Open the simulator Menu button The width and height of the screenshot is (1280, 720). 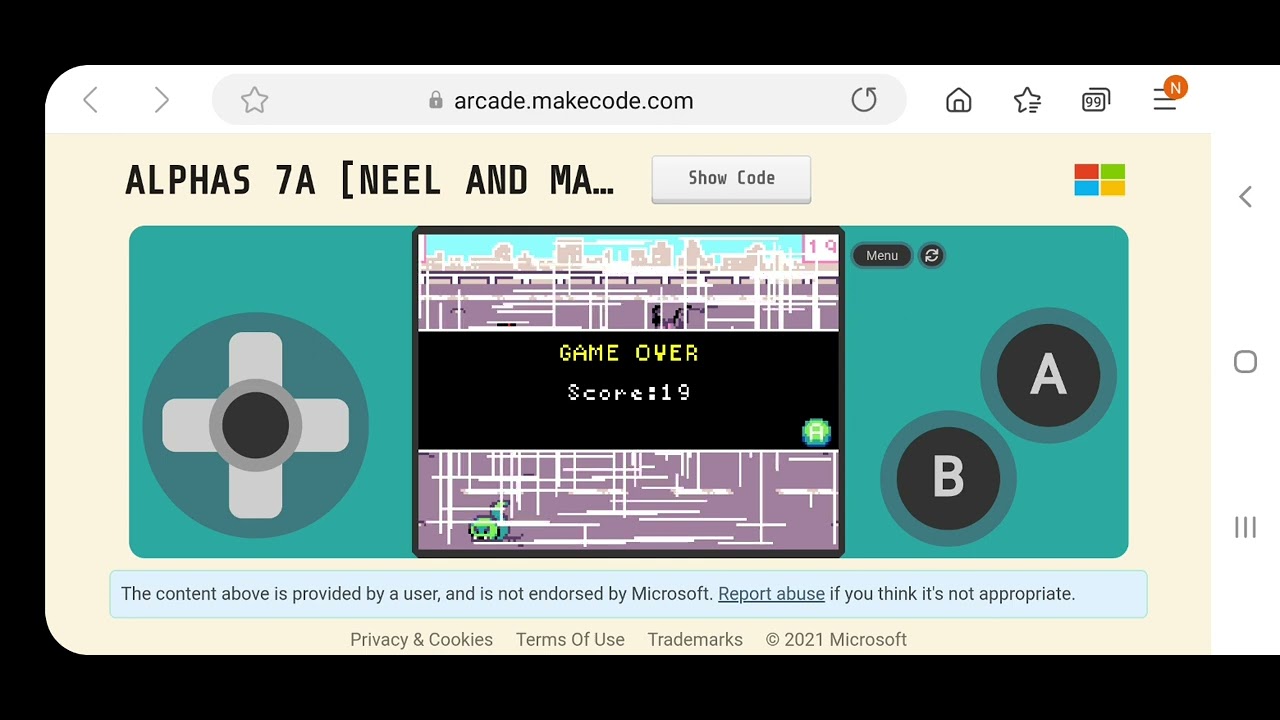[x=882, y=256]
